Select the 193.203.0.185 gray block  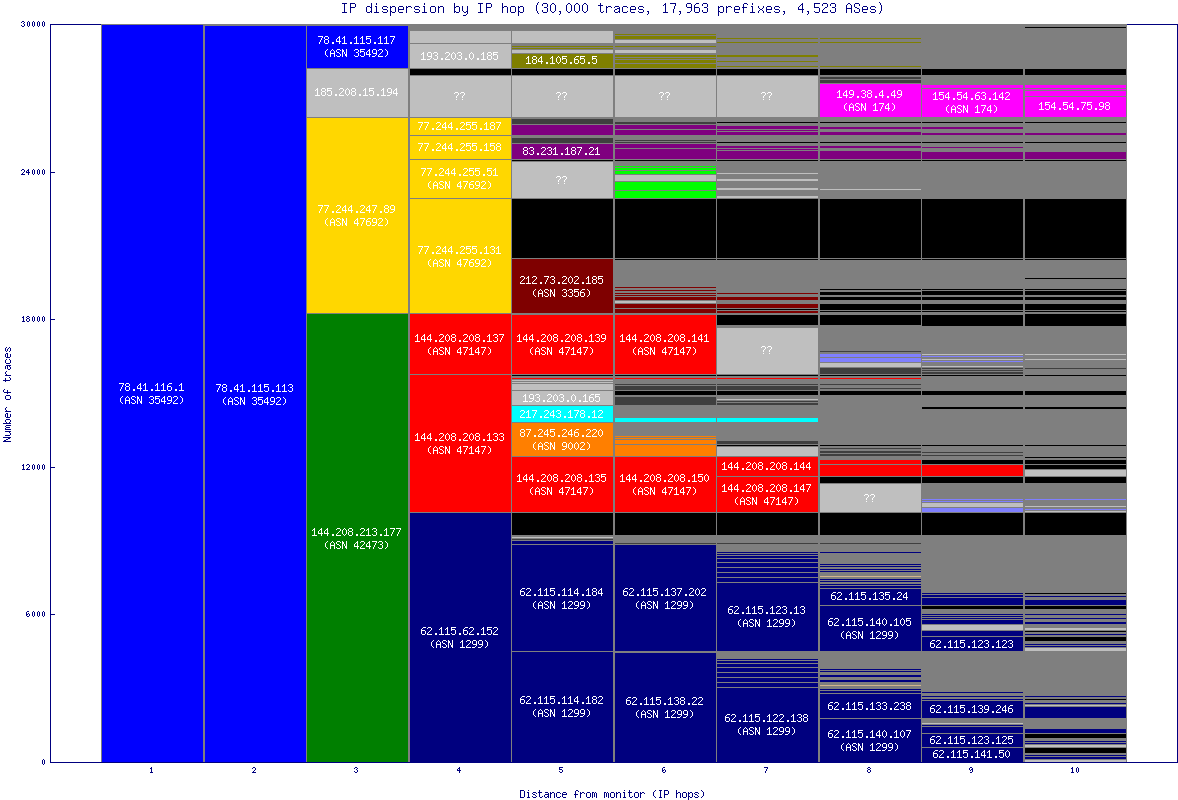click(460, 57)
